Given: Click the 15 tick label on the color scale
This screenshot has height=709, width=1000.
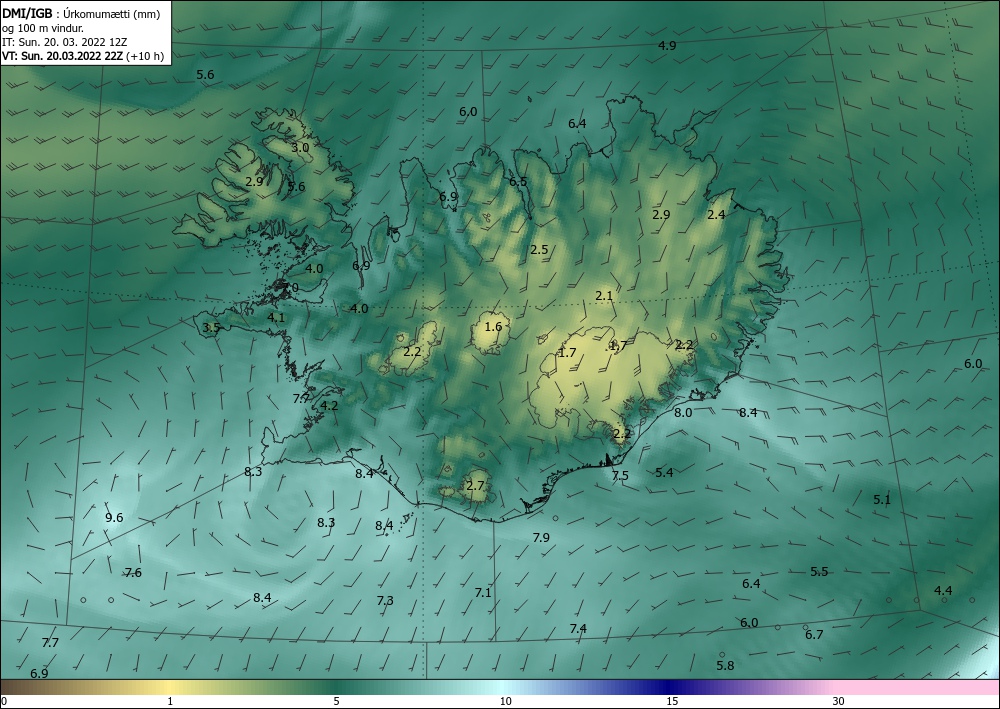Looking at the screenshot, I should 672,702.
